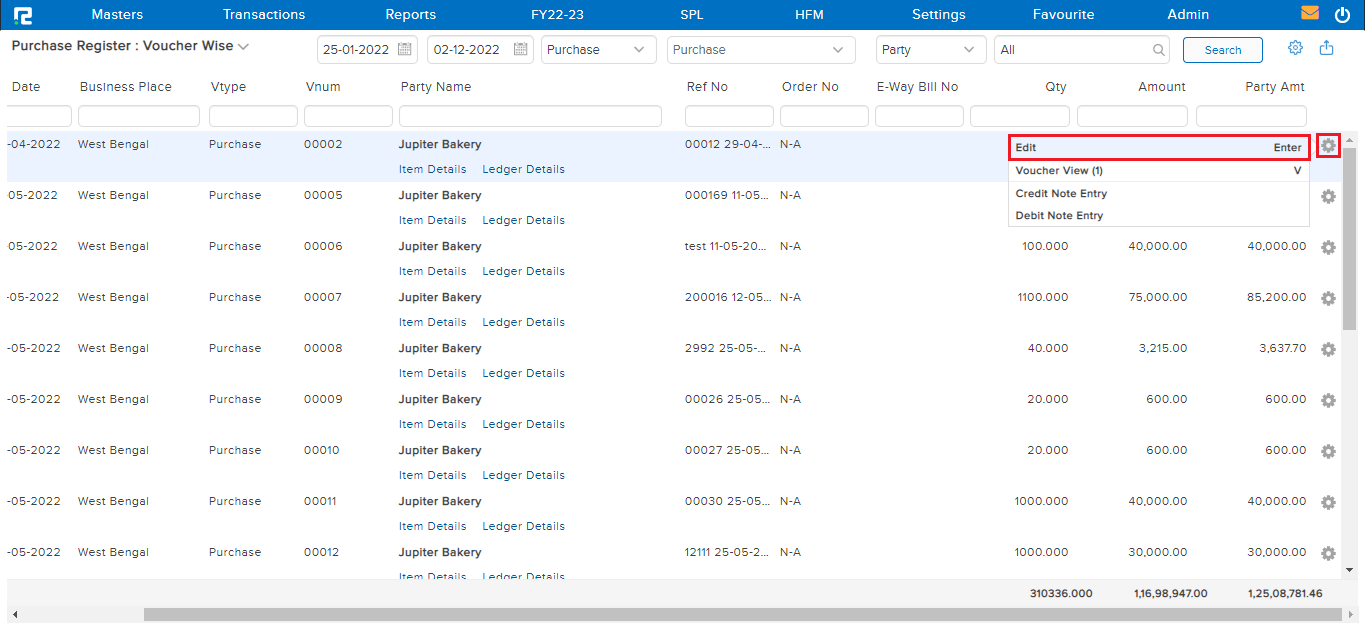Open the first Purchase type dropdown

pyautogui.click(x=598, y=50)
